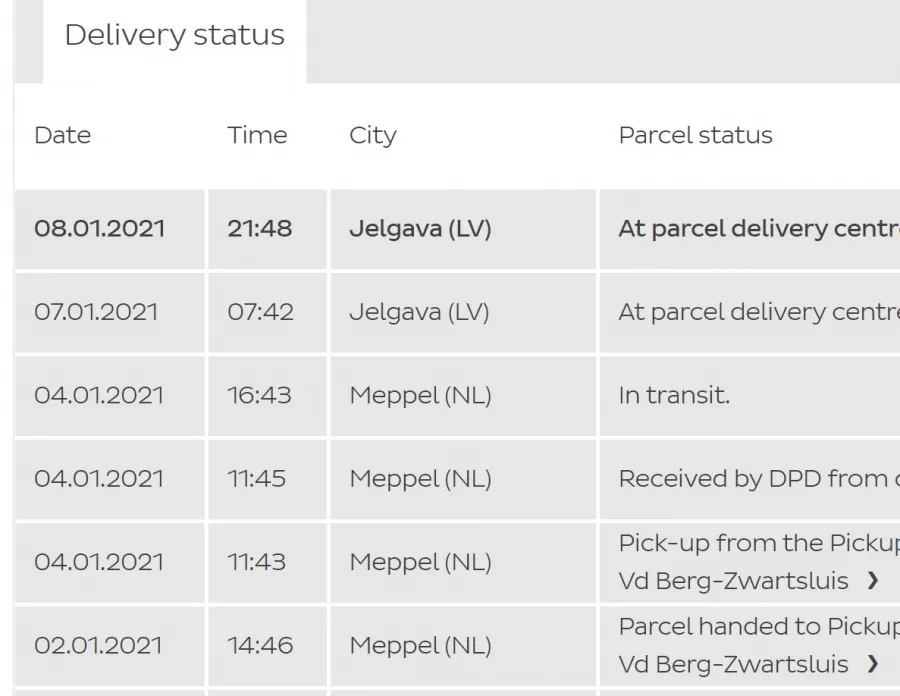
Task: Click the Time column header
Action: point(257,135)
